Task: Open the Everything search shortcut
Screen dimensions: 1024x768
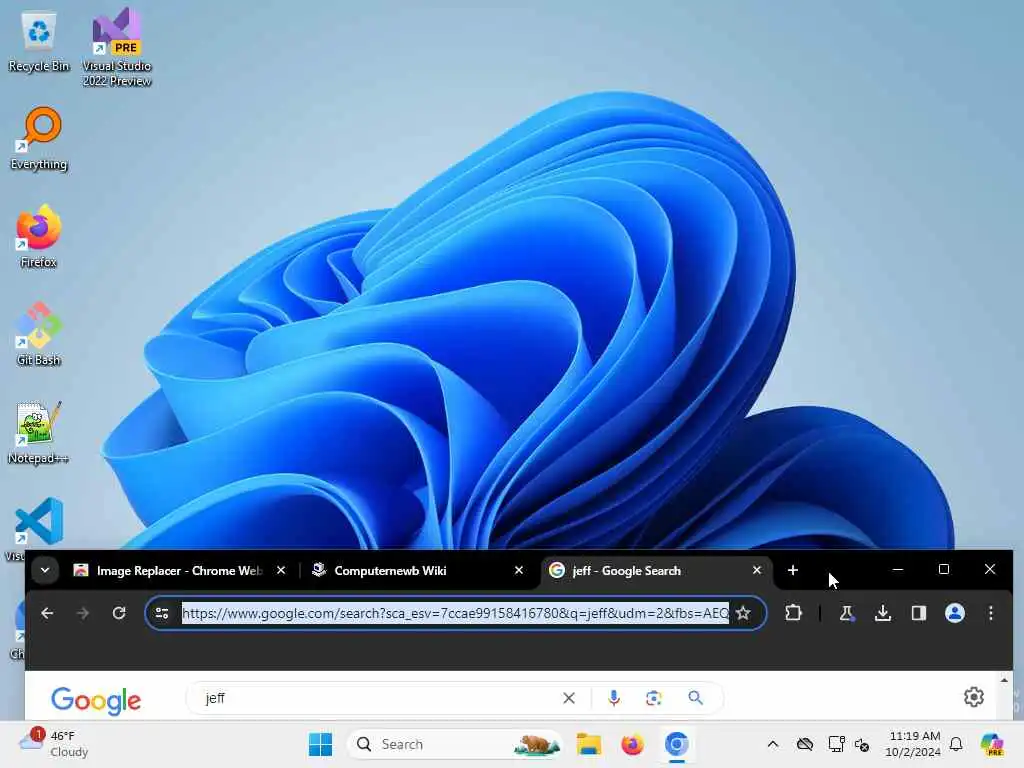Action: click(39, 139)
